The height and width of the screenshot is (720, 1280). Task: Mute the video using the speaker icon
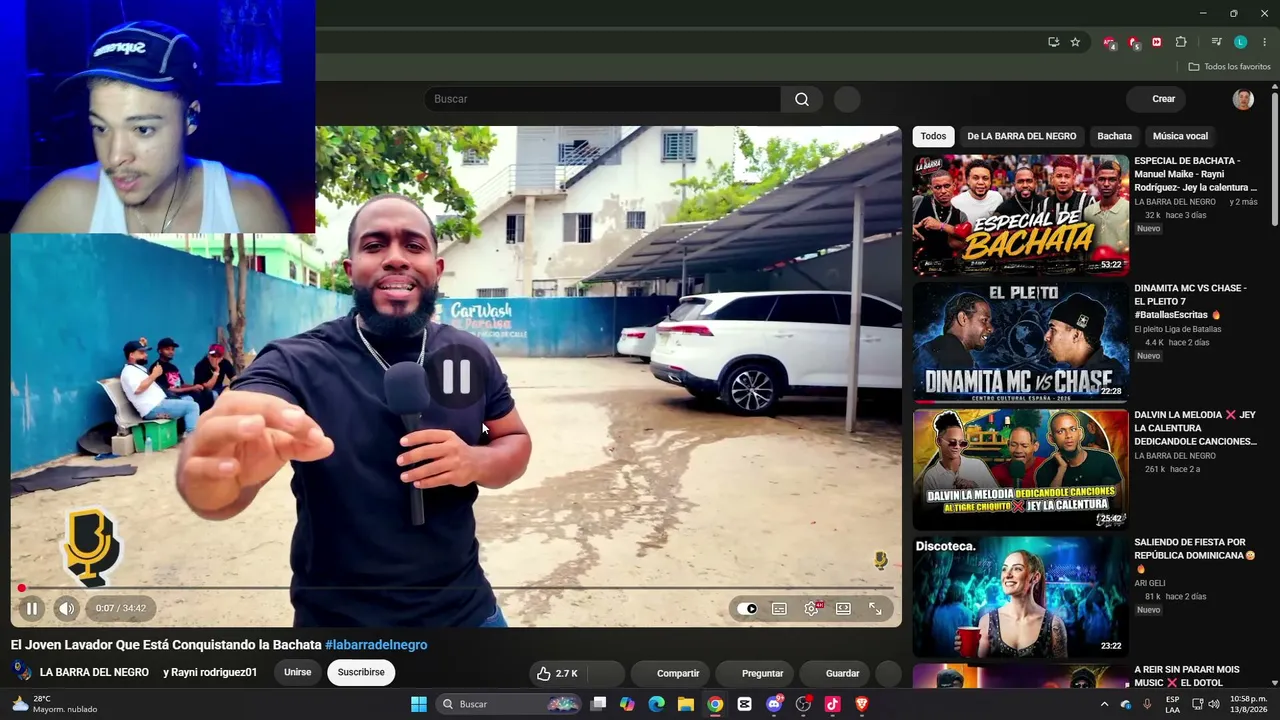pos(66,608)
